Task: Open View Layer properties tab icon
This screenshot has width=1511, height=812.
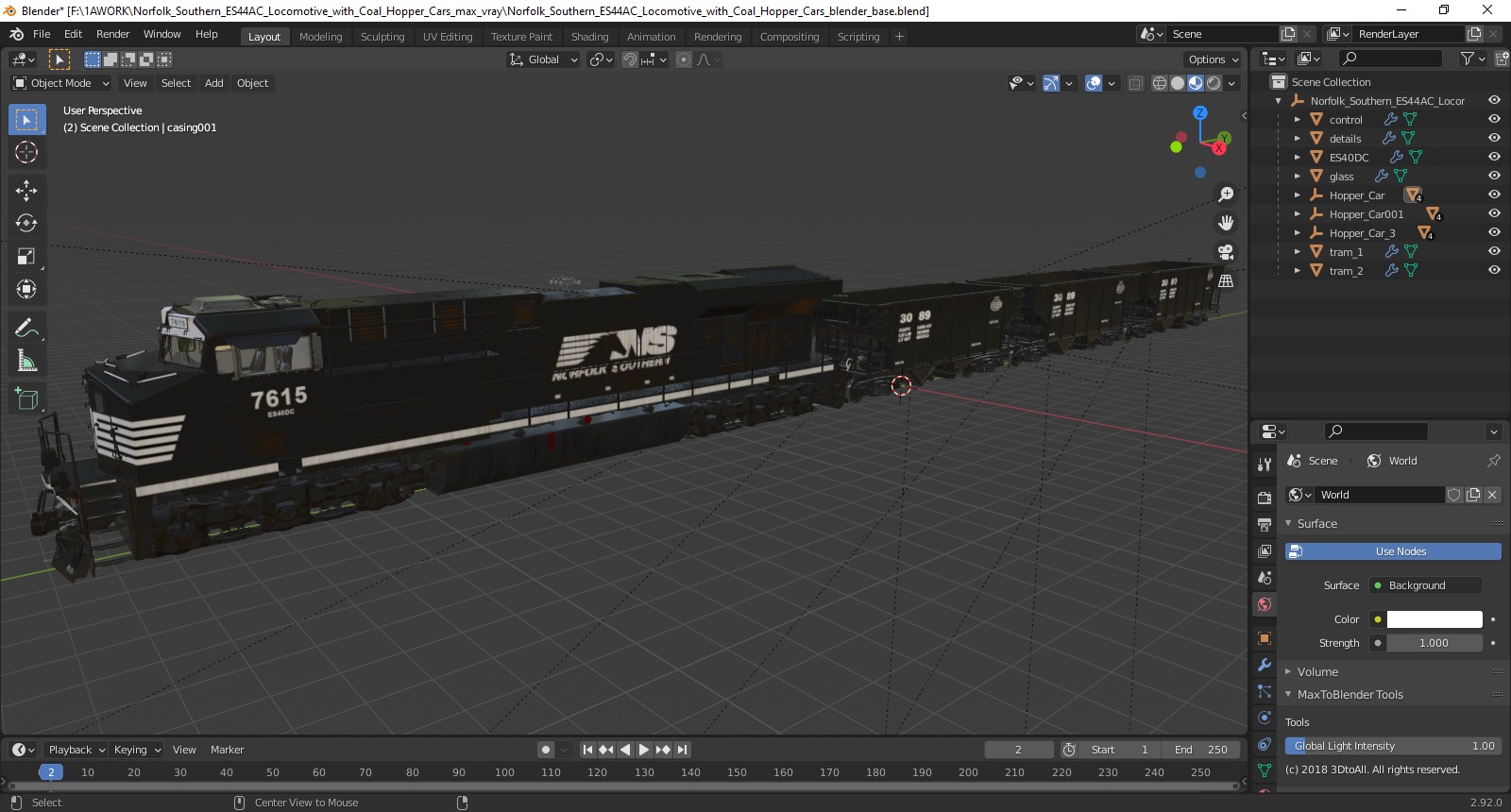Action: [1265, 550]
